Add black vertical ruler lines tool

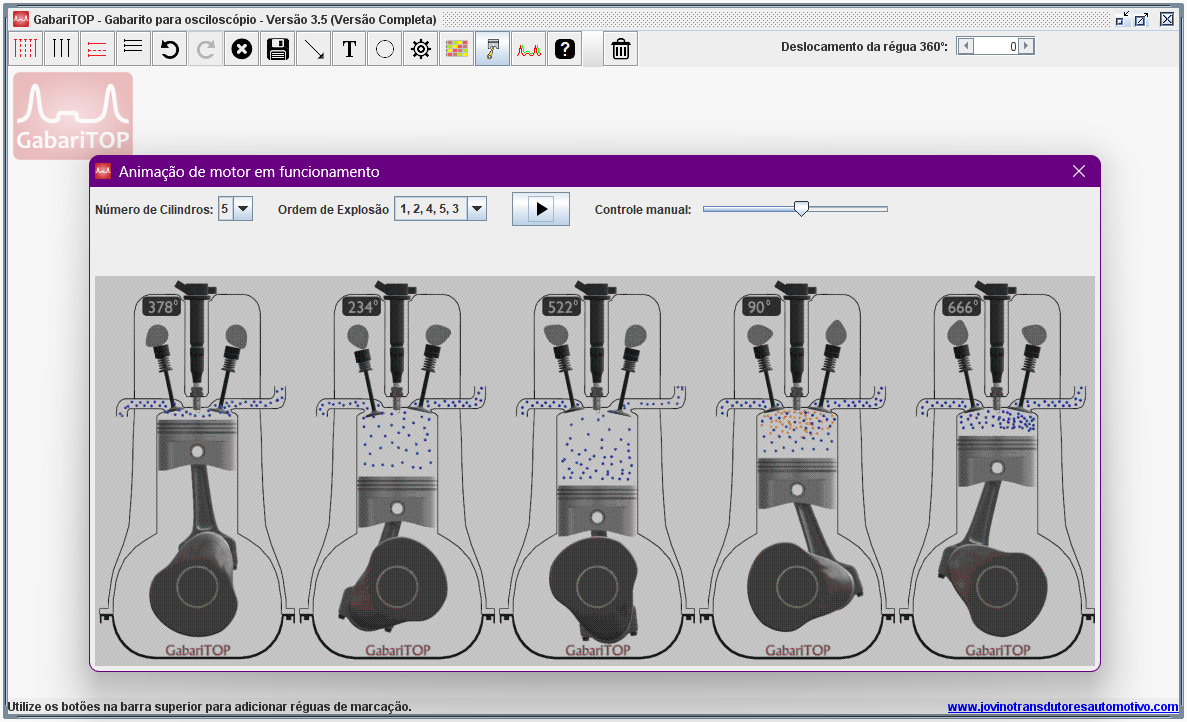coord(61,49)
